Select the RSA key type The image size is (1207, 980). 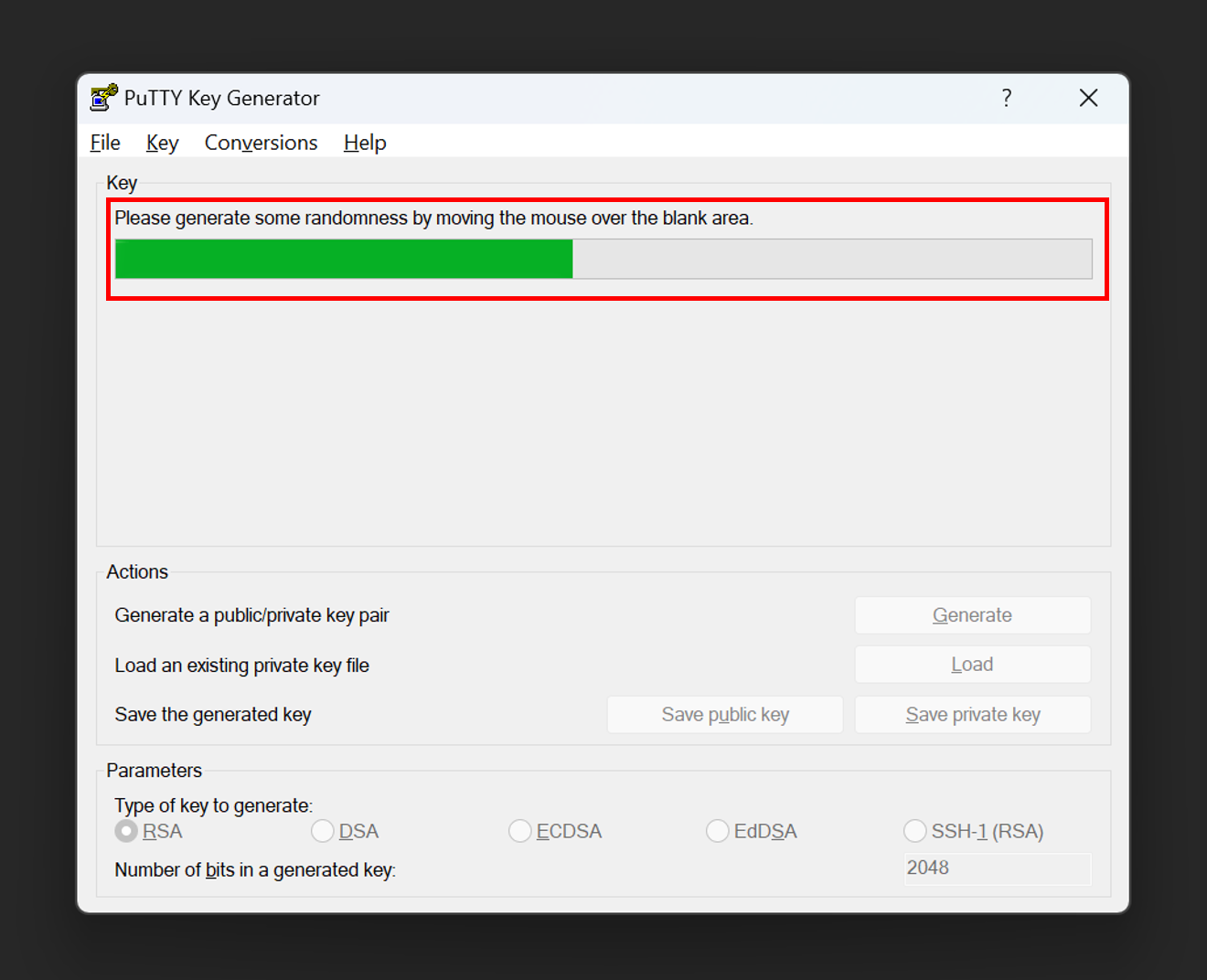(148, 831)
